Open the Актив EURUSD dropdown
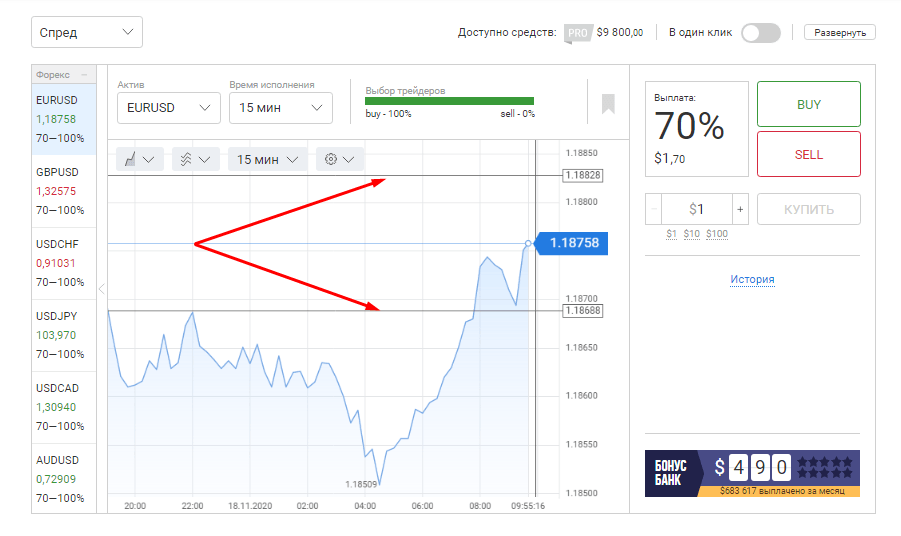901x536 pixels. 168,107
